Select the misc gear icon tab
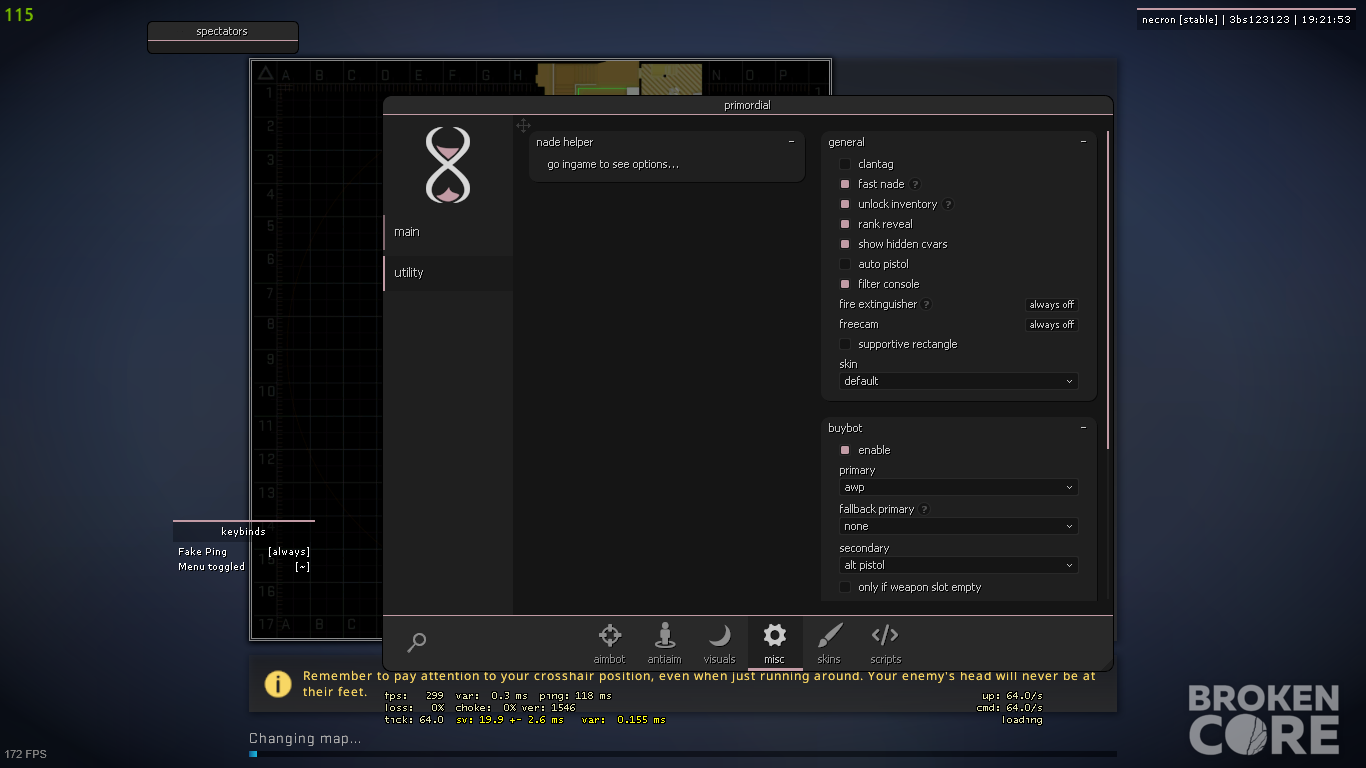 774,642
